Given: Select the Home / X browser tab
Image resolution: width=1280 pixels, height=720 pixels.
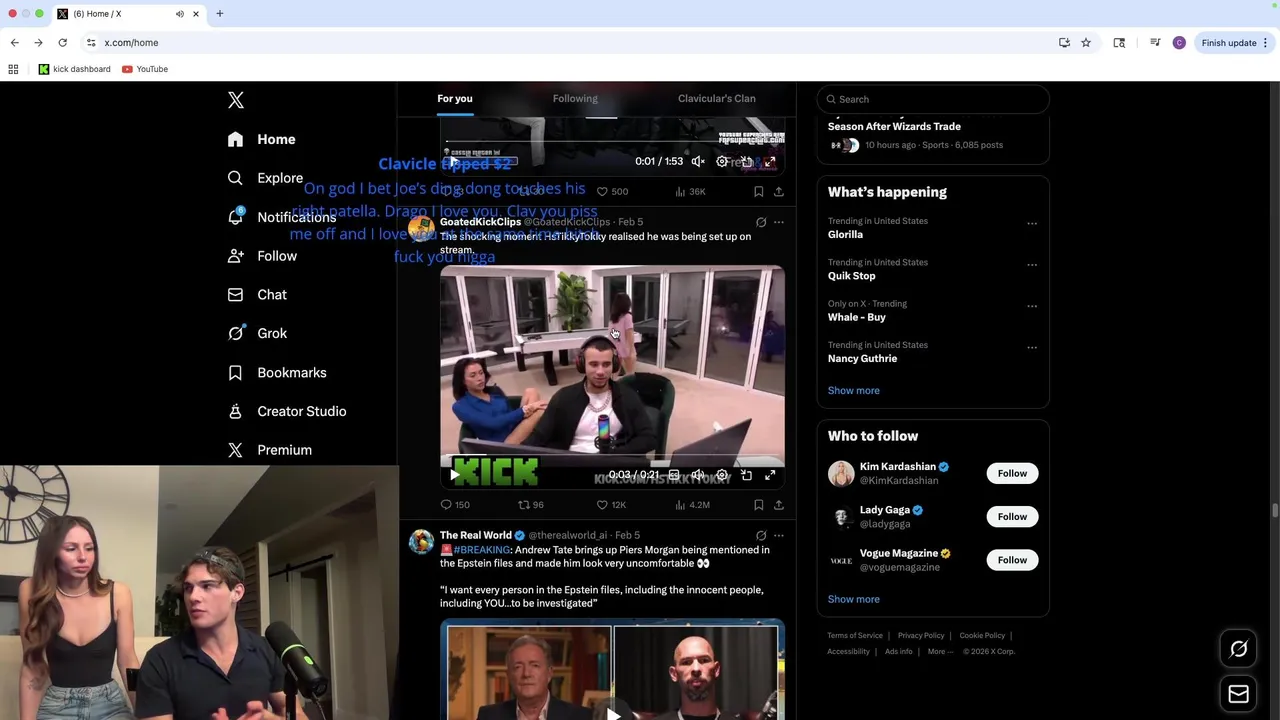Looking at the screenshot, I should click(x=127, y=14).
